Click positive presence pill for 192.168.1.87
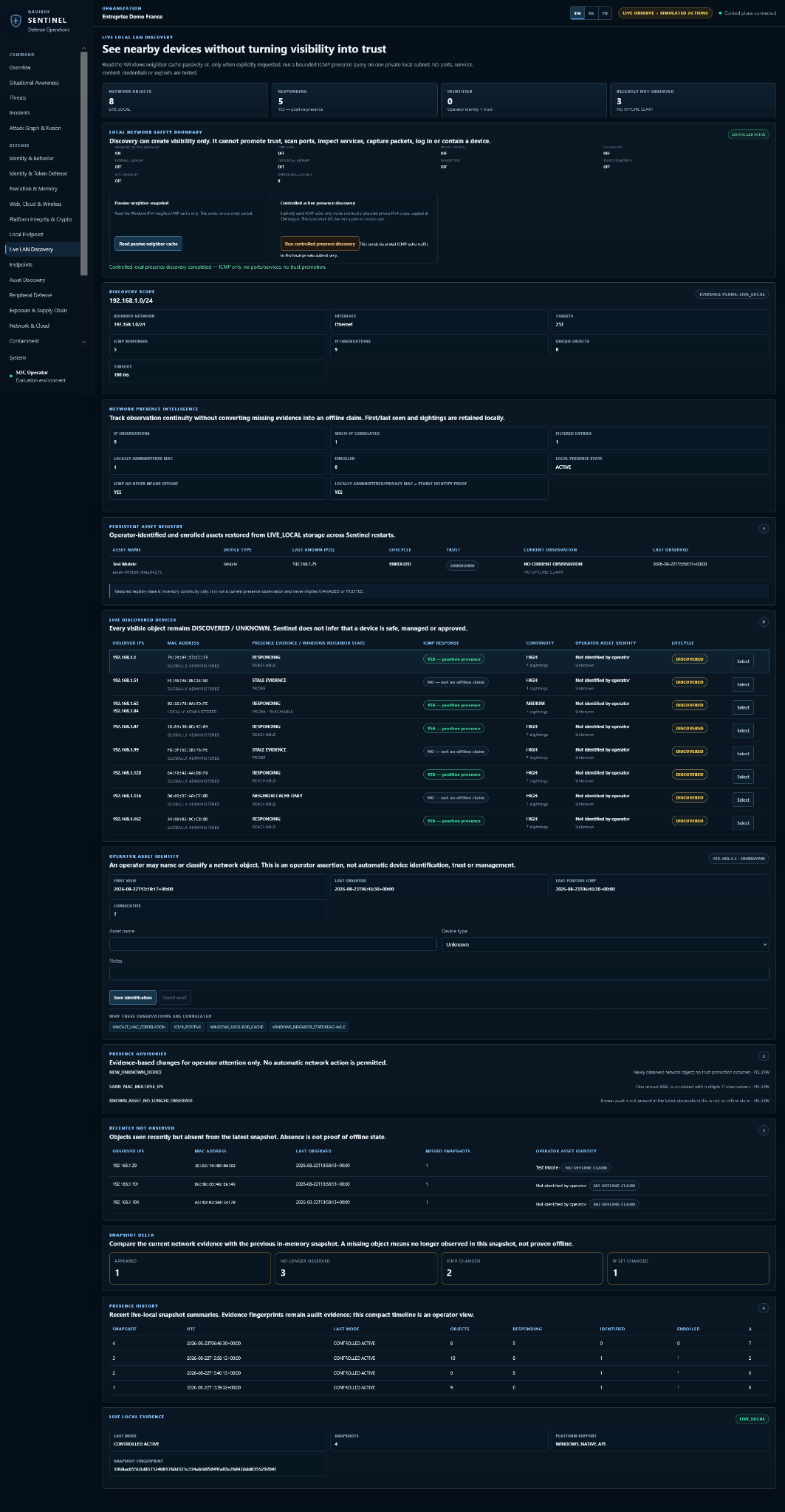 [453, 728]
